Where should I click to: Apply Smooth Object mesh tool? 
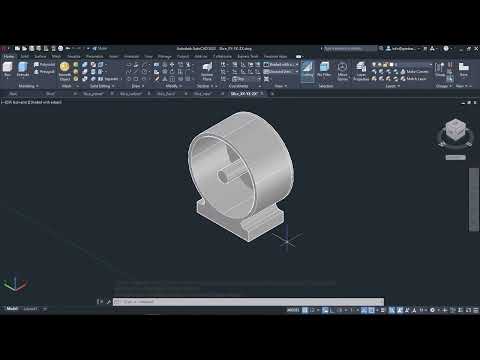point(65,71)
